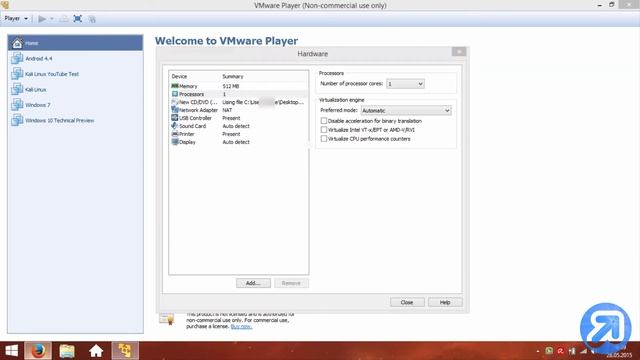Open Firefox from the taskbar

pyautogui.click(x=38, y=351)
